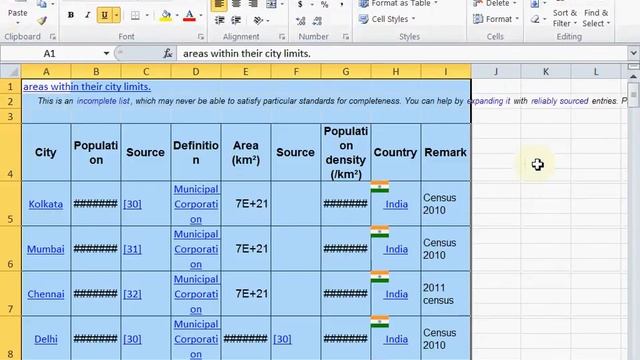
Task: Open the Font dialog launcher
Action: point(200,37)
